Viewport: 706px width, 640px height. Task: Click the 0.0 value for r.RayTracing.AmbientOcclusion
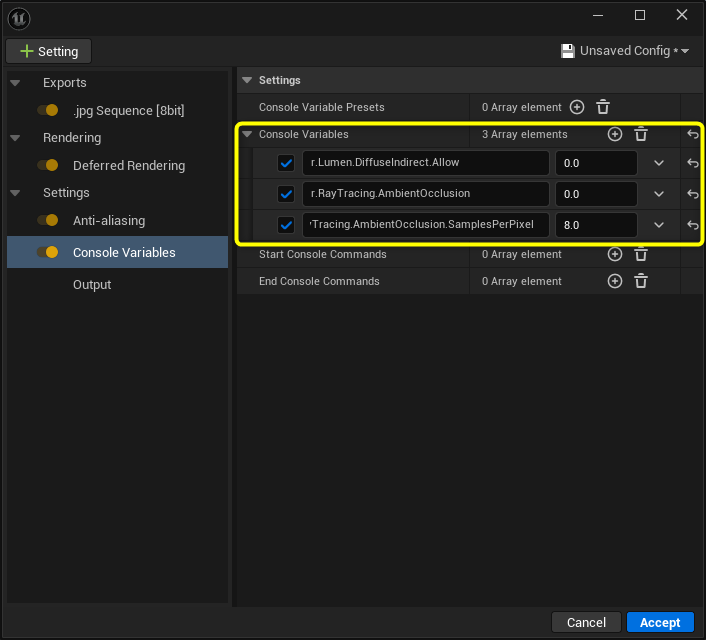point(596,194)
